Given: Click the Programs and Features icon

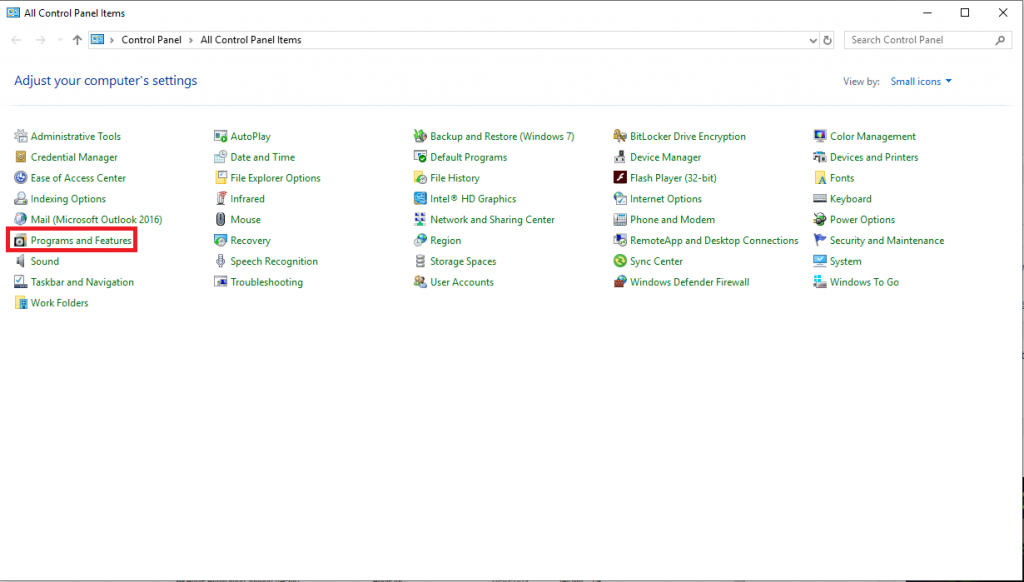Looking at the screenshot, I should 21,241.
